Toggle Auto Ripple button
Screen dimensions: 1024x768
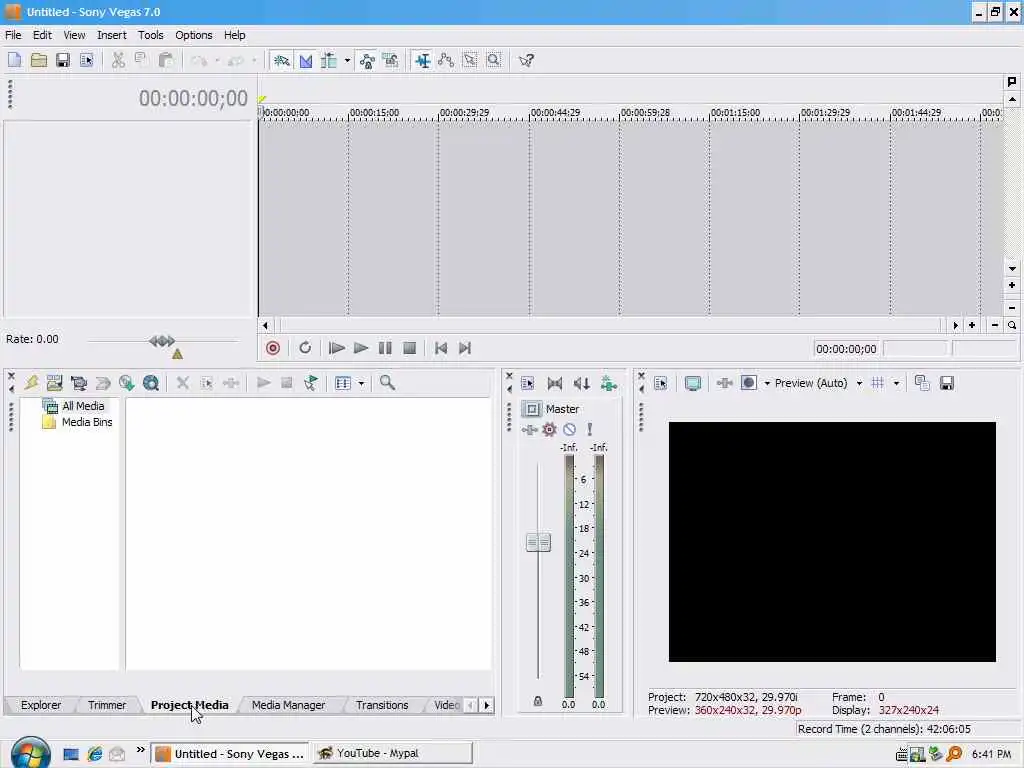pos(329,61)
